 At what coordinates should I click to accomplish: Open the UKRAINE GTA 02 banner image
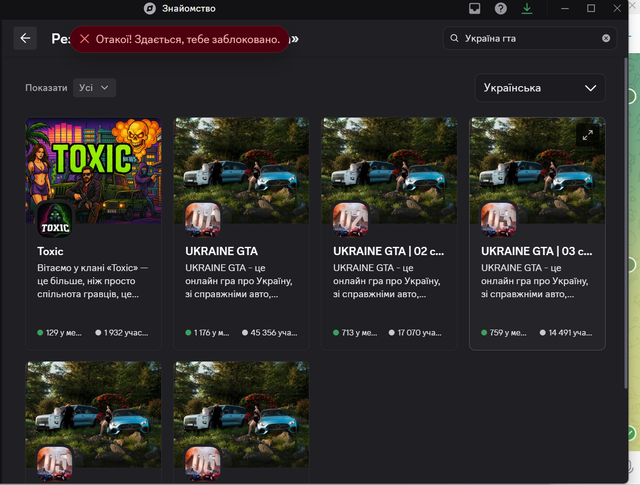click(389, 171)
